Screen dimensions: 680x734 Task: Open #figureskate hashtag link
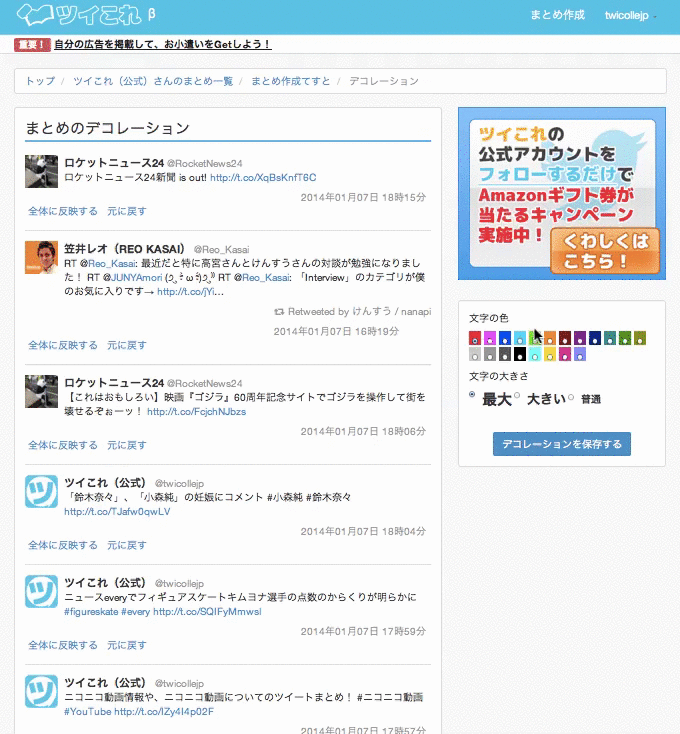click(x=91, y=611)
